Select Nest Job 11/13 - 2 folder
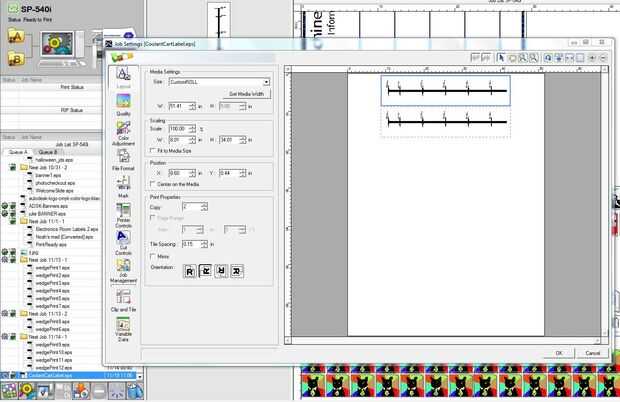Image resolution: width=620 pixels, height=402 pixels. tap(48, 314)
